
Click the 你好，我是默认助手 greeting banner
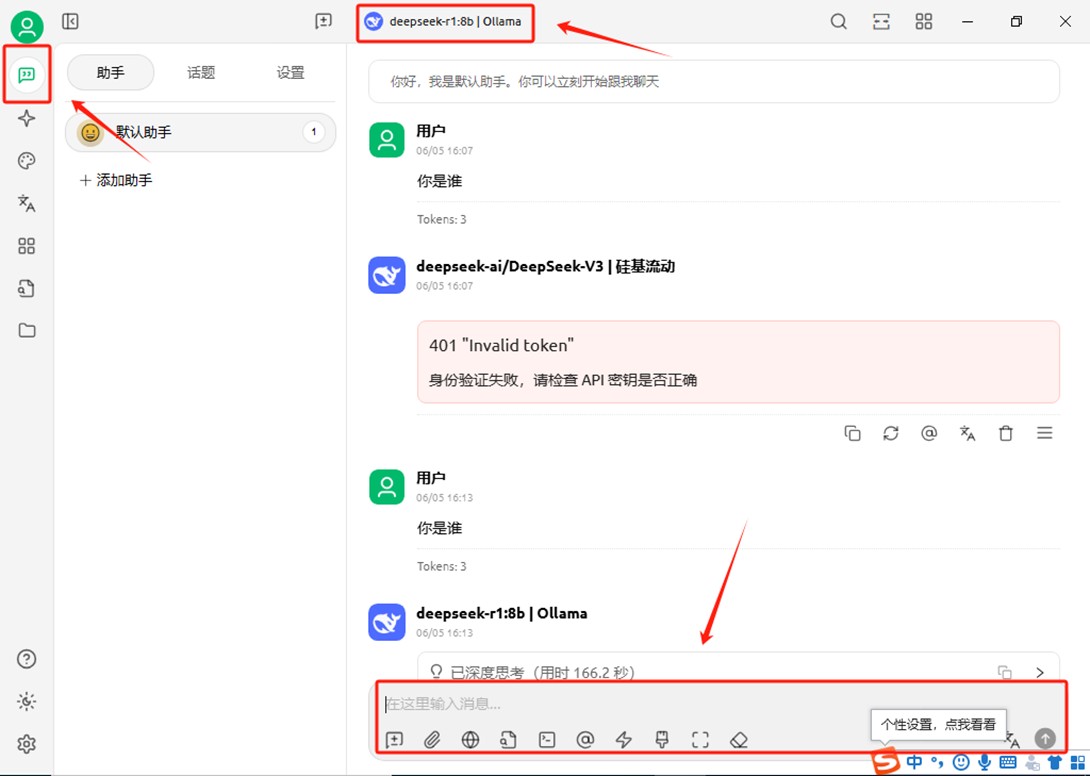click(714, 81)
